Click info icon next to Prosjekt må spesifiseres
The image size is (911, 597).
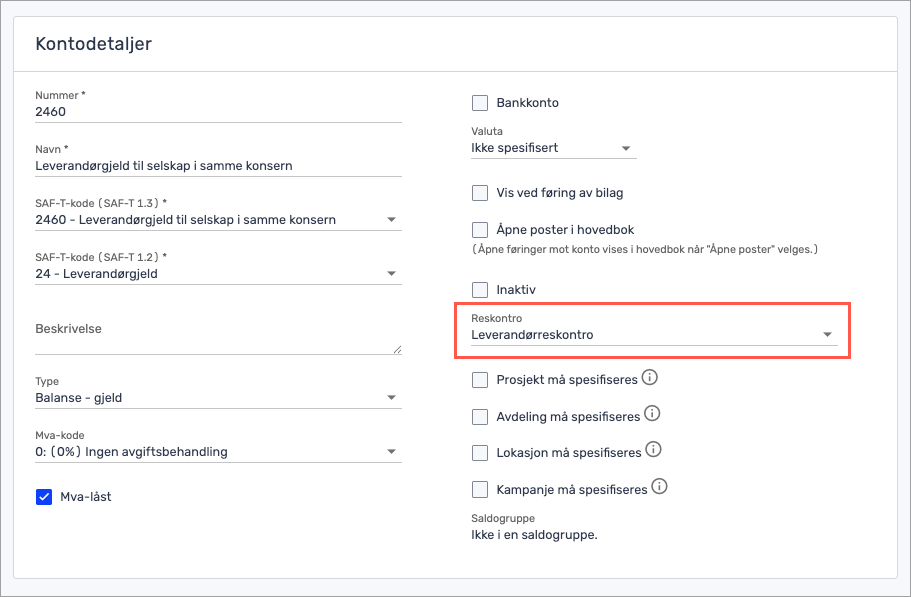[649, 378]
